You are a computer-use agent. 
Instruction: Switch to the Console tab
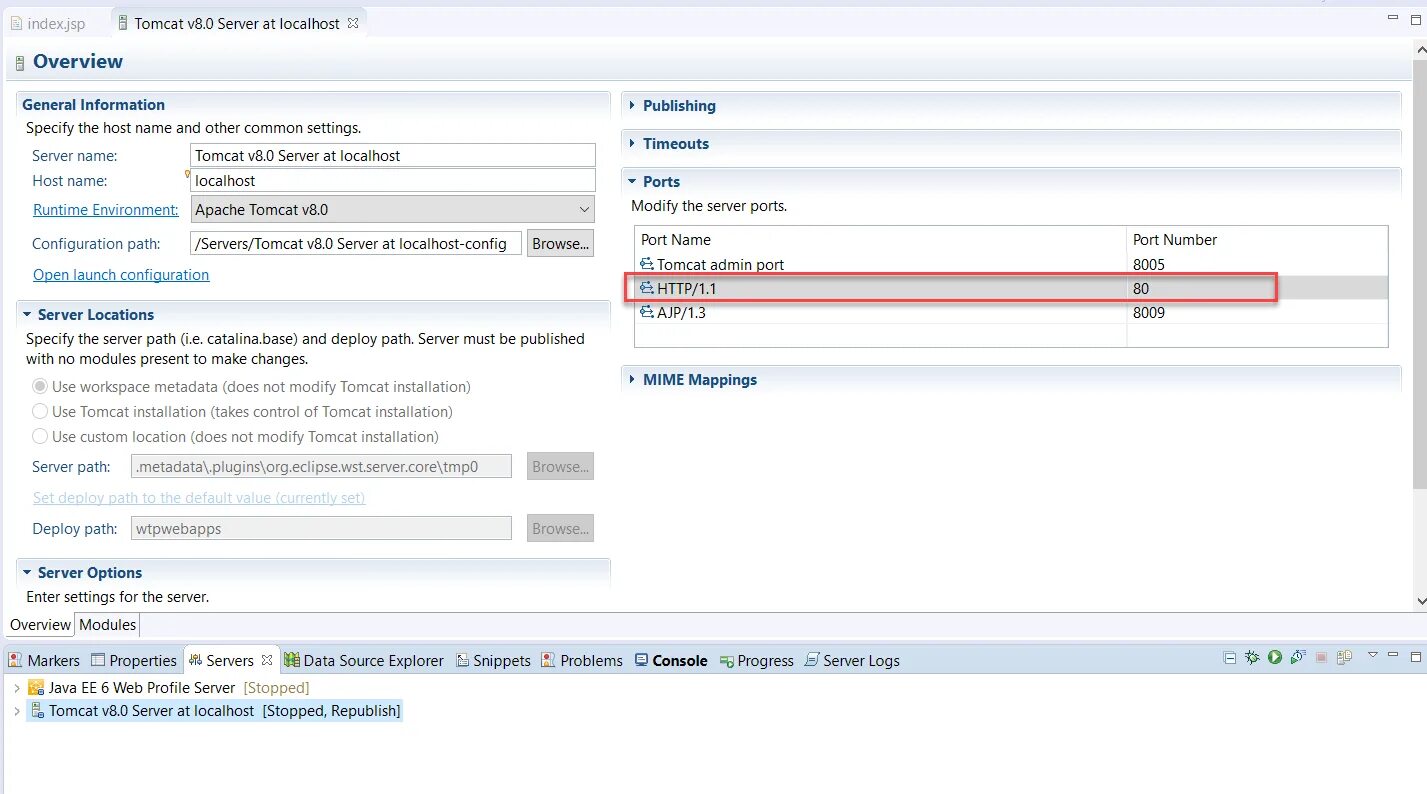pyautogui.click(x=671, y=661)
